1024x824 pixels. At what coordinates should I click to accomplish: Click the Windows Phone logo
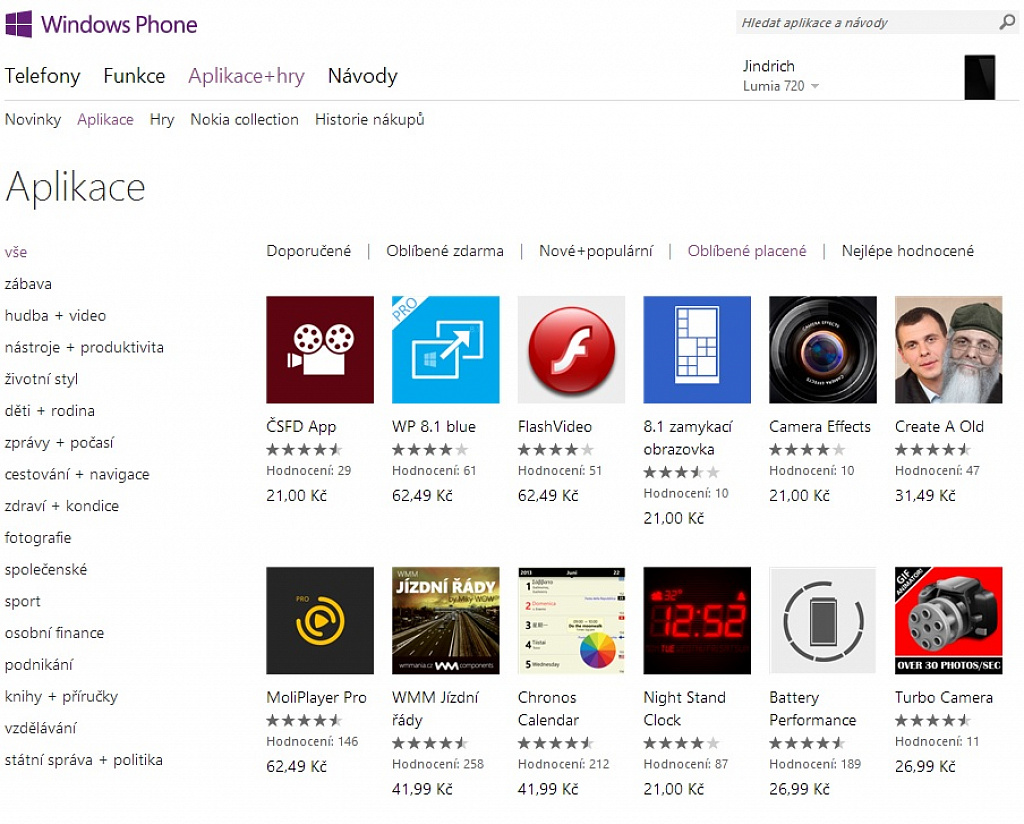[x=101, y=24]
